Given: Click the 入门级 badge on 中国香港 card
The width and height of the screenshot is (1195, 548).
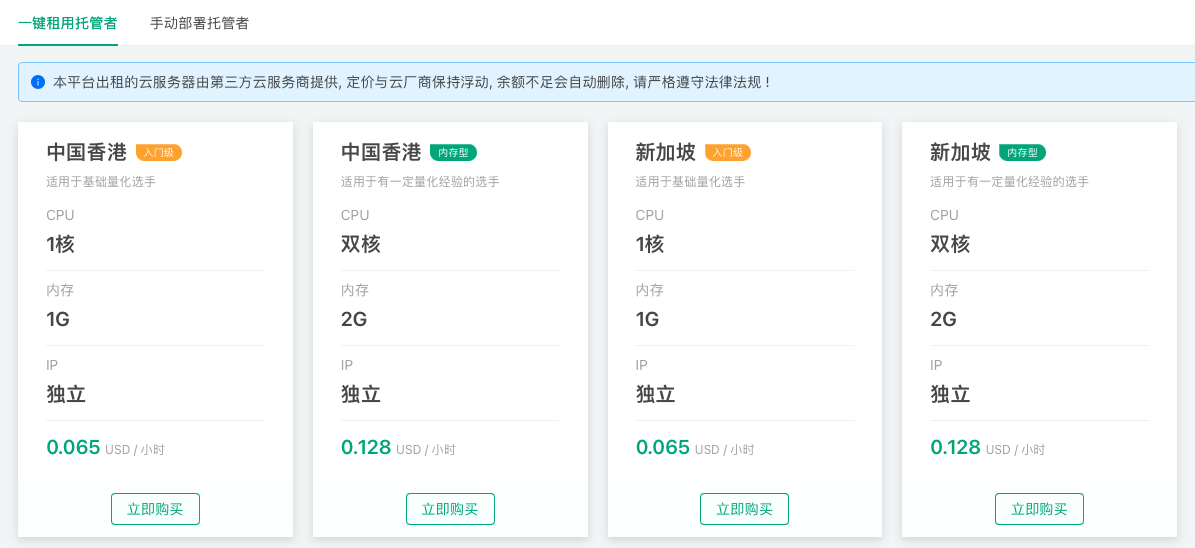Looking at the screenshot, I should coord(159,152).
